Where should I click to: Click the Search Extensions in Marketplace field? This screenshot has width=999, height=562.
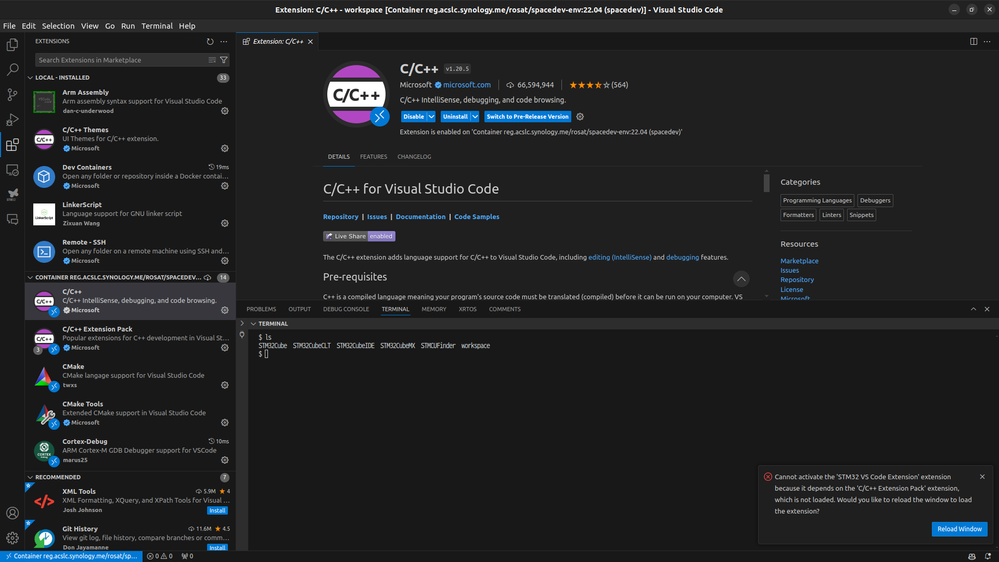[121, 60]
